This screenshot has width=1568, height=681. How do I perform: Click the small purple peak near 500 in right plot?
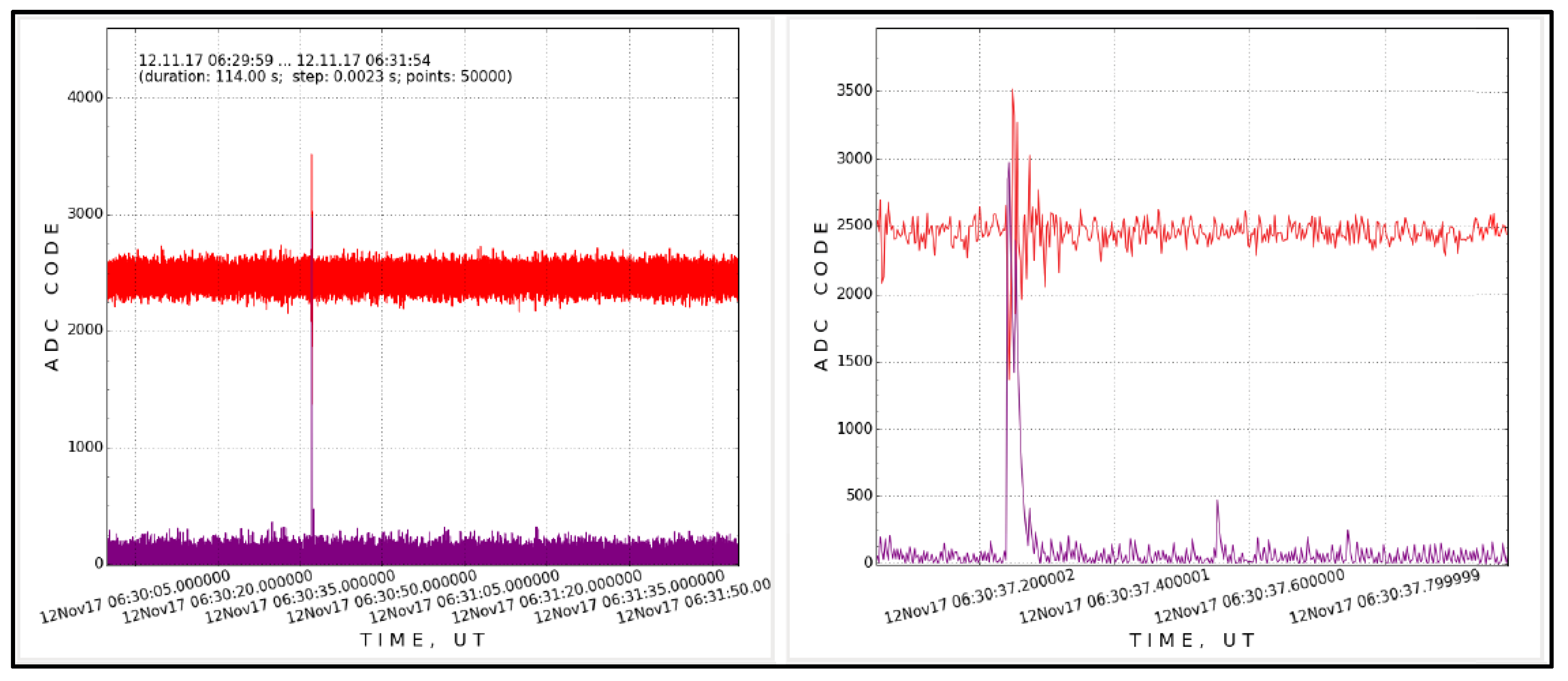click(1218, 502)
